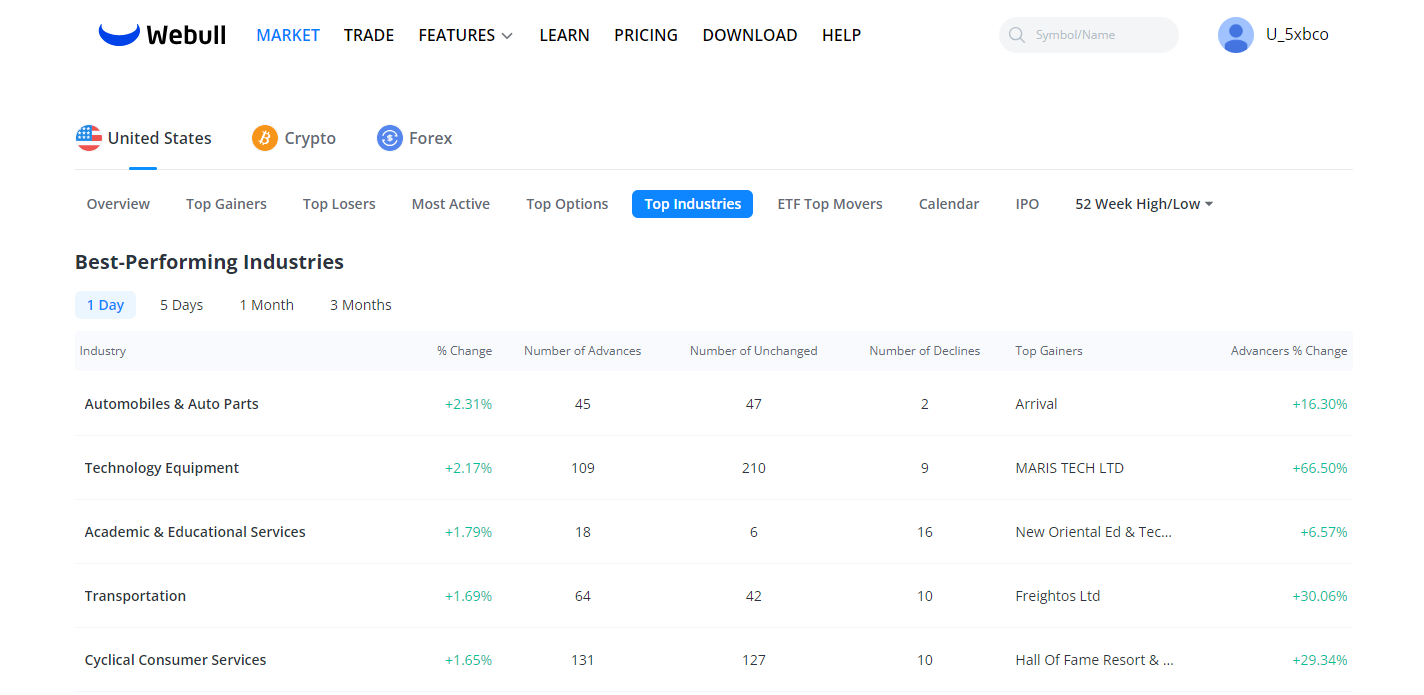Open the Calendar tab

click(949, 204)
